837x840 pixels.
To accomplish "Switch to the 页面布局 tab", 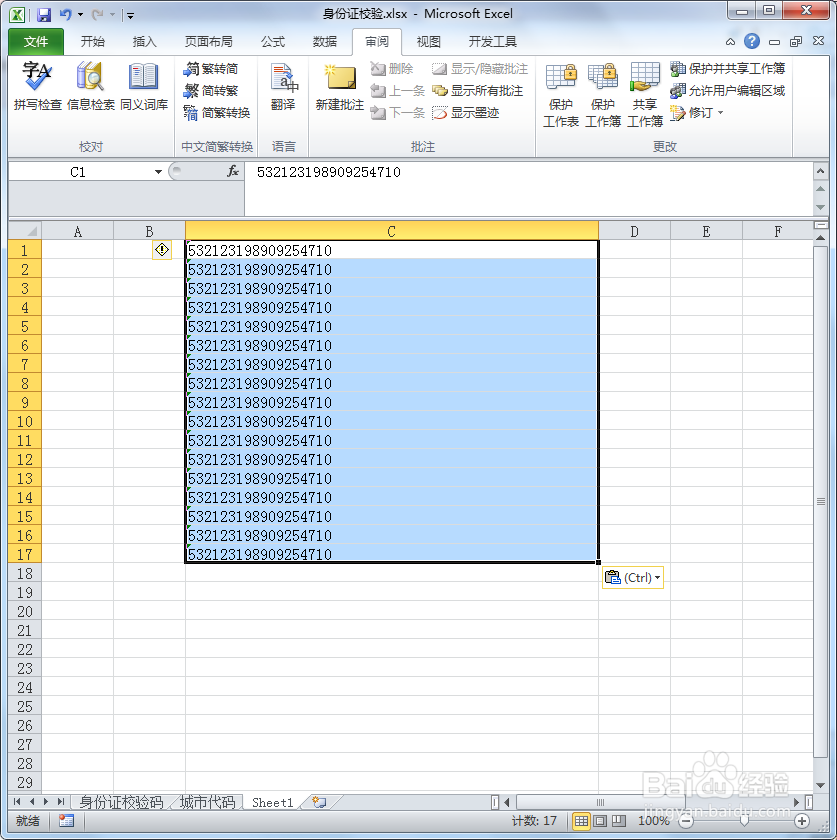I will pos(208,41).
